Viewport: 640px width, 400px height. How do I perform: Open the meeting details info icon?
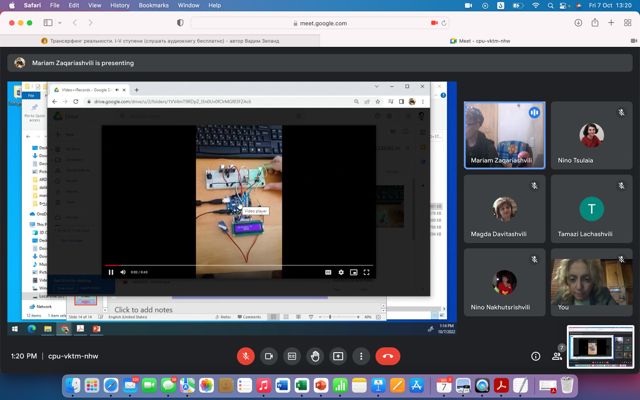[535, 356]
